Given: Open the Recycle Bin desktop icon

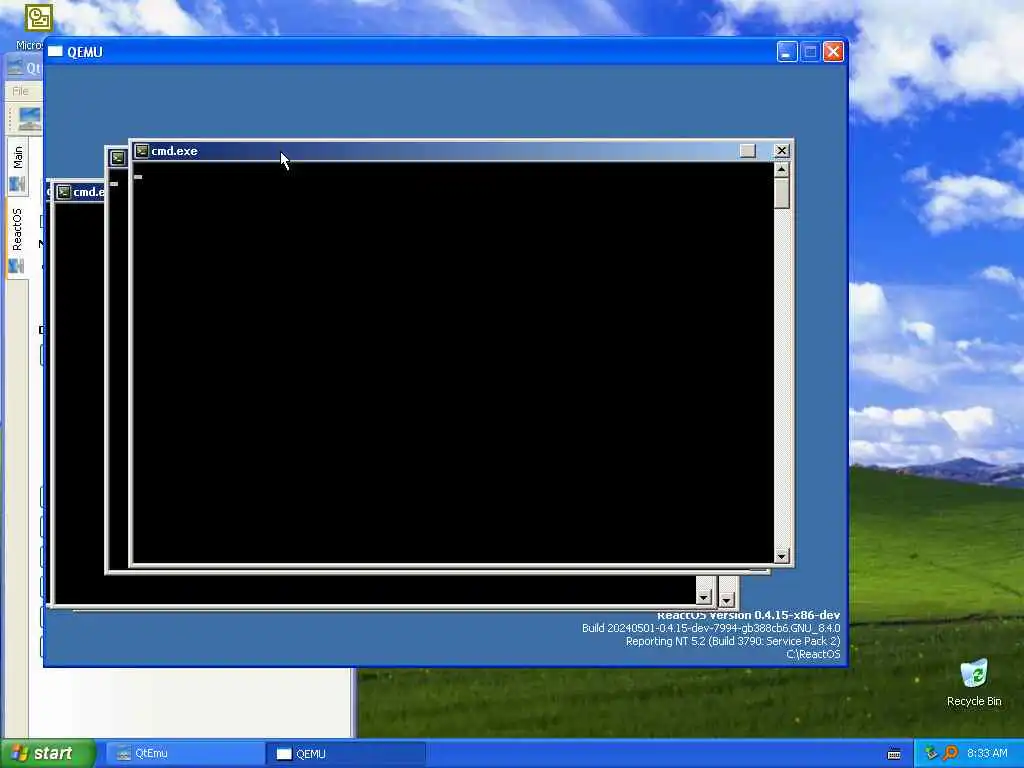Looking at the screenshot, I should coord(974,684).
